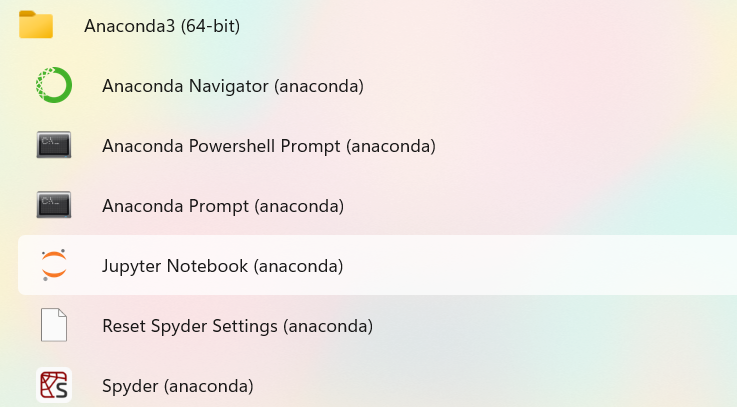Start Jupyter Notebook (anaconda) by its label
This screenshot has width=737, height=407.
pos(222,266)
